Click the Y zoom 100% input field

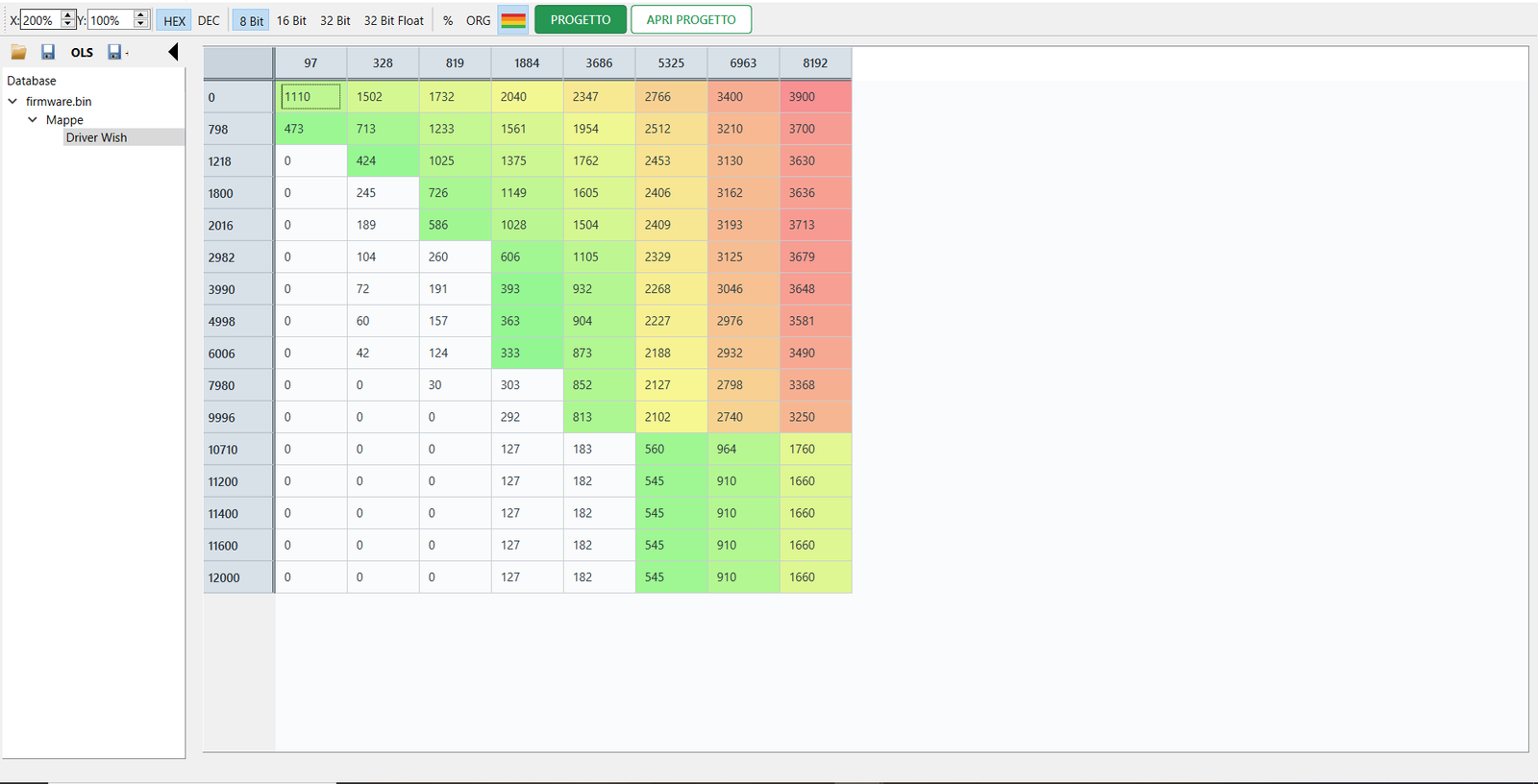pos(111,20)
